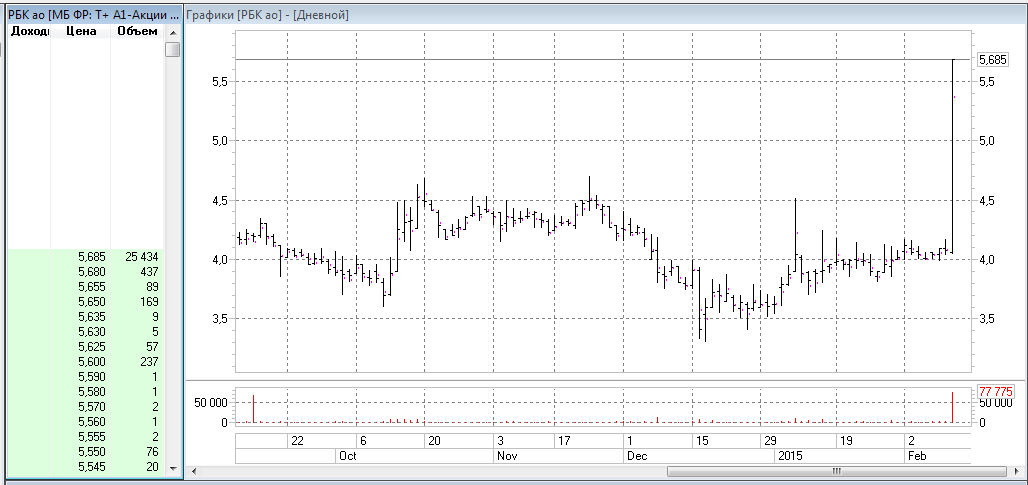Click the Oct month label on time axis

point(347,456)
